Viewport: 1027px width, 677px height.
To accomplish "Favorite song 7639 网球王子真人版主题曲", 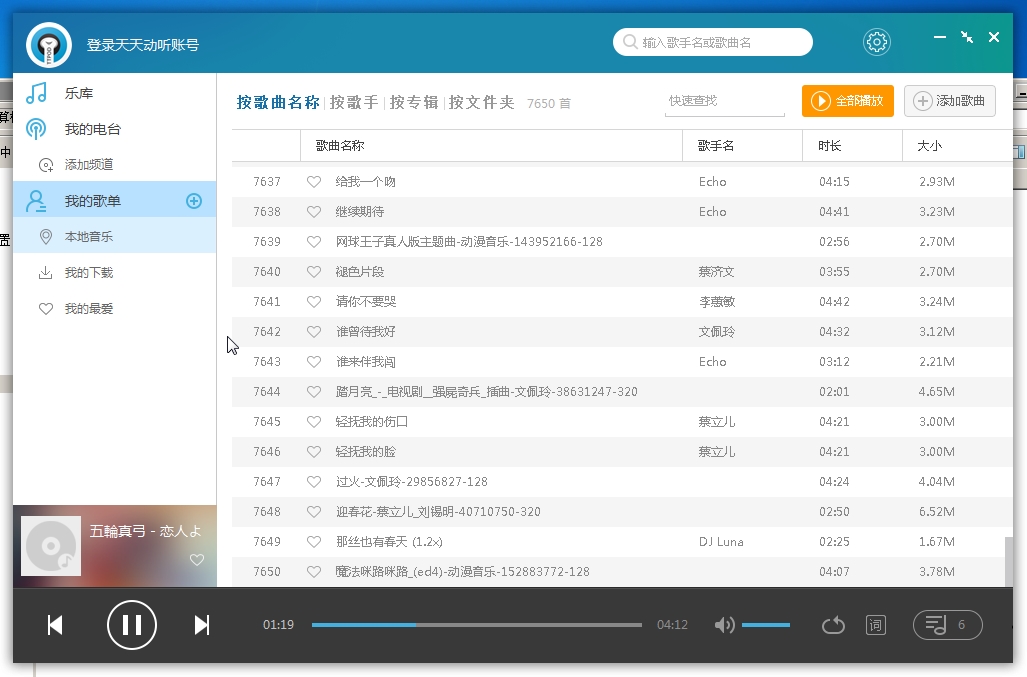I will tap(314, 242).
